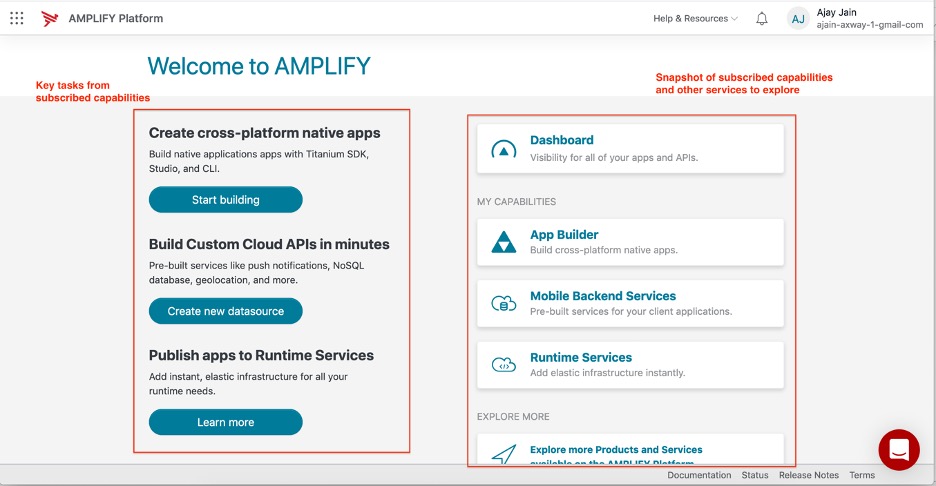The width and height of the screenshot is (936, 486).
Task: Click the Start building button
Action: 226,199
